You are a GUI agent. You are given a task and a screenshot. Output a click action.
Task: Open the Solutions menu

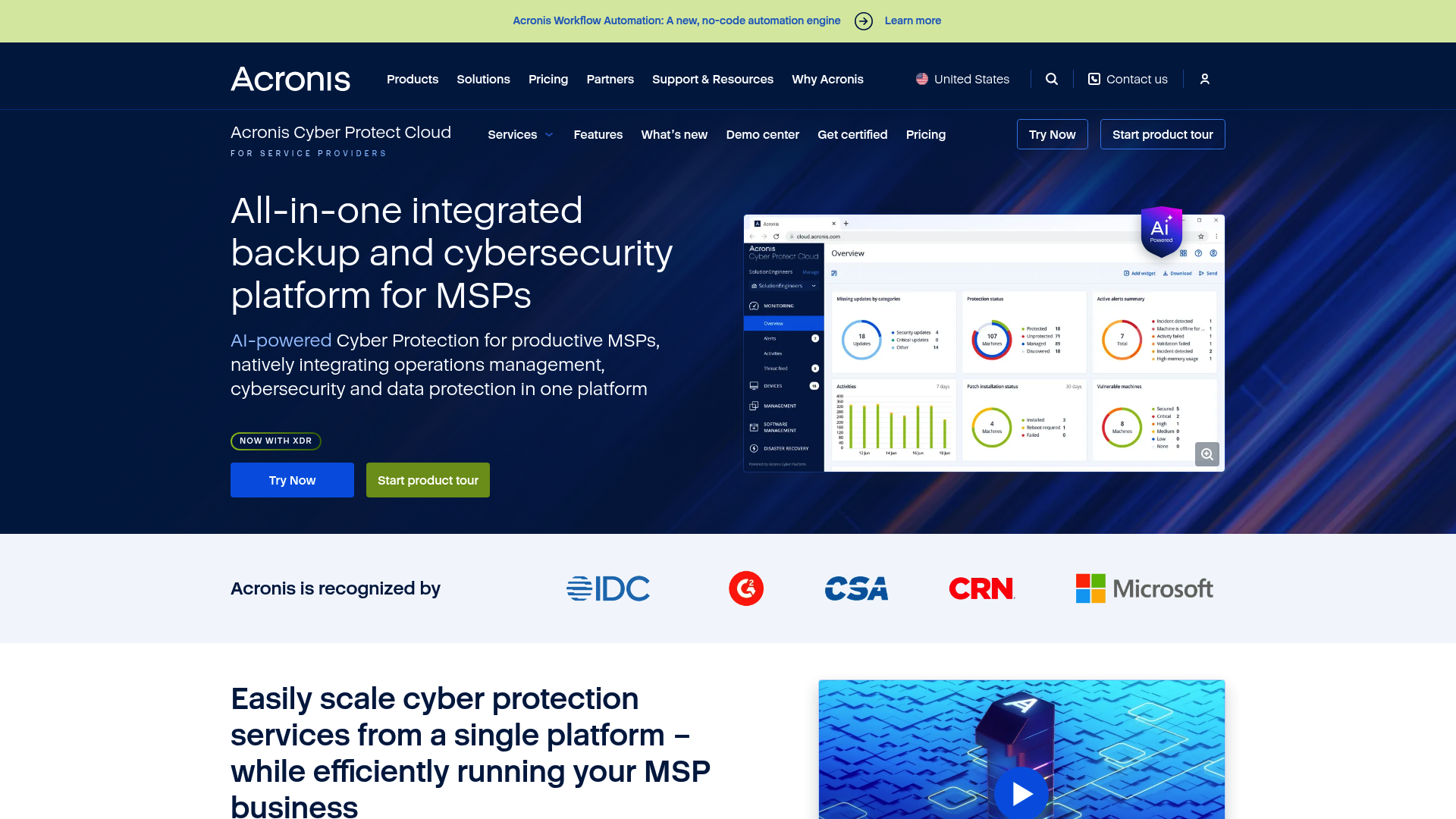click(x=483, y=79)
